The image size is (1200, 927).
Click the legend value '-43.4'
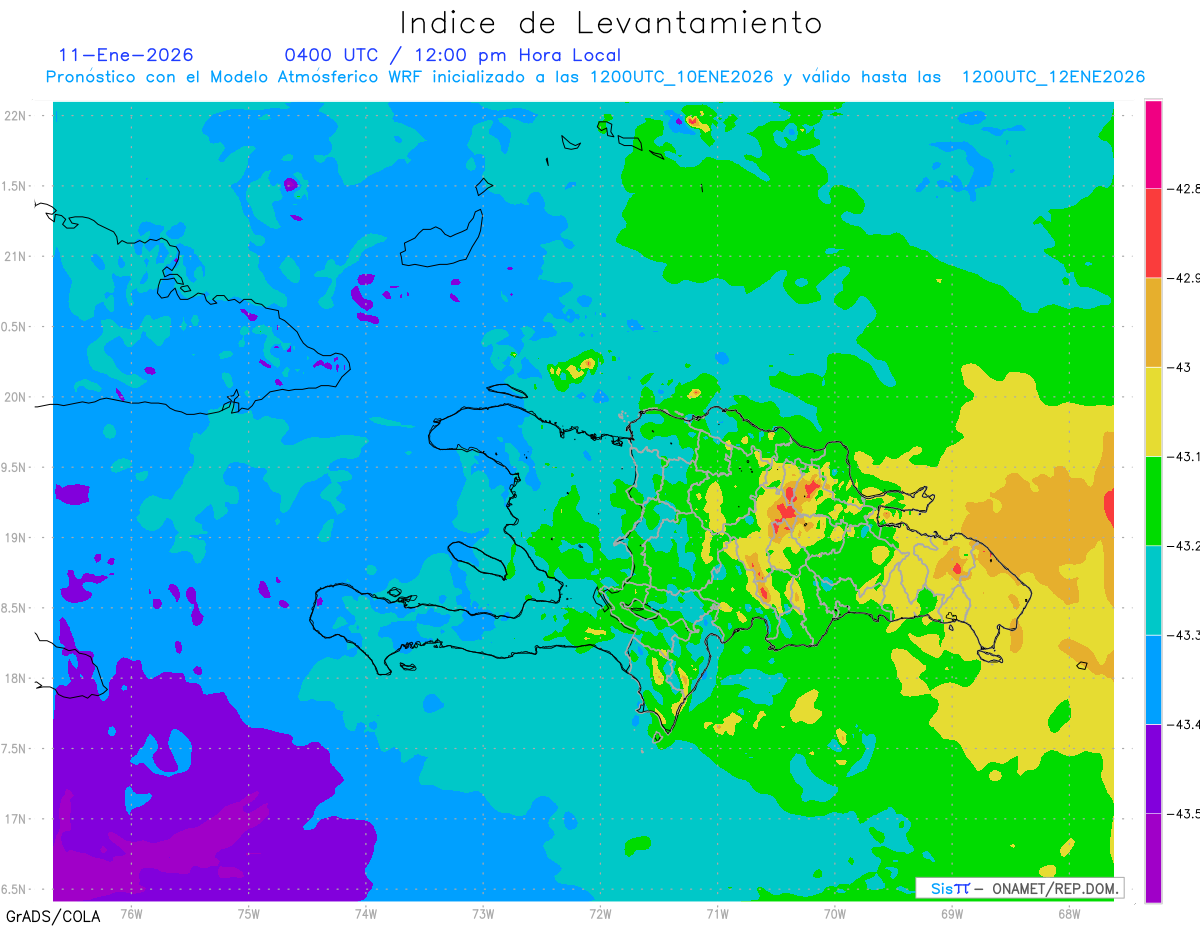click(1184, 724)
